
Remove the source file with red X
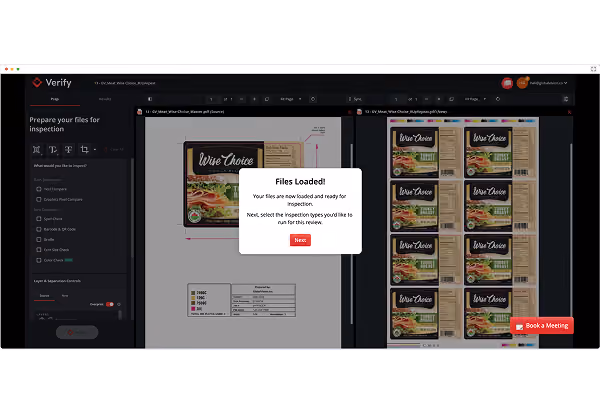(x=349, y=112)
